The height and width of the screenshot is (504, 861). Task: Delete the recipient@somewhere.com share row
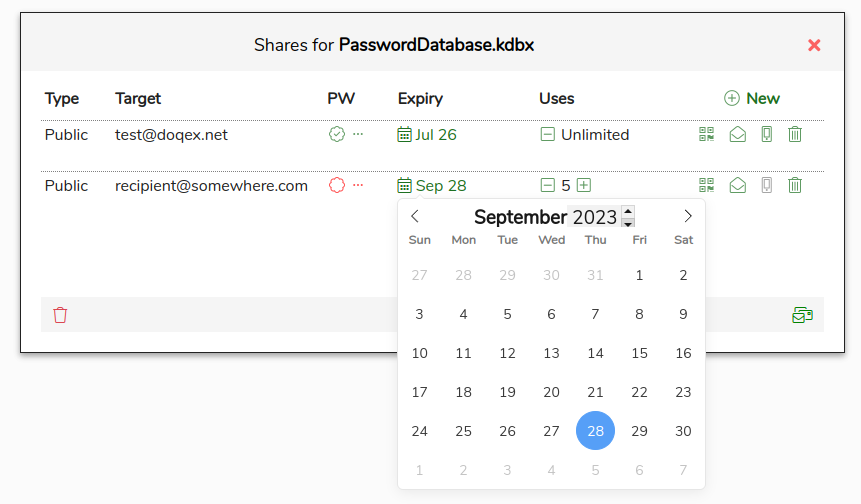click(x=795, y=185)
